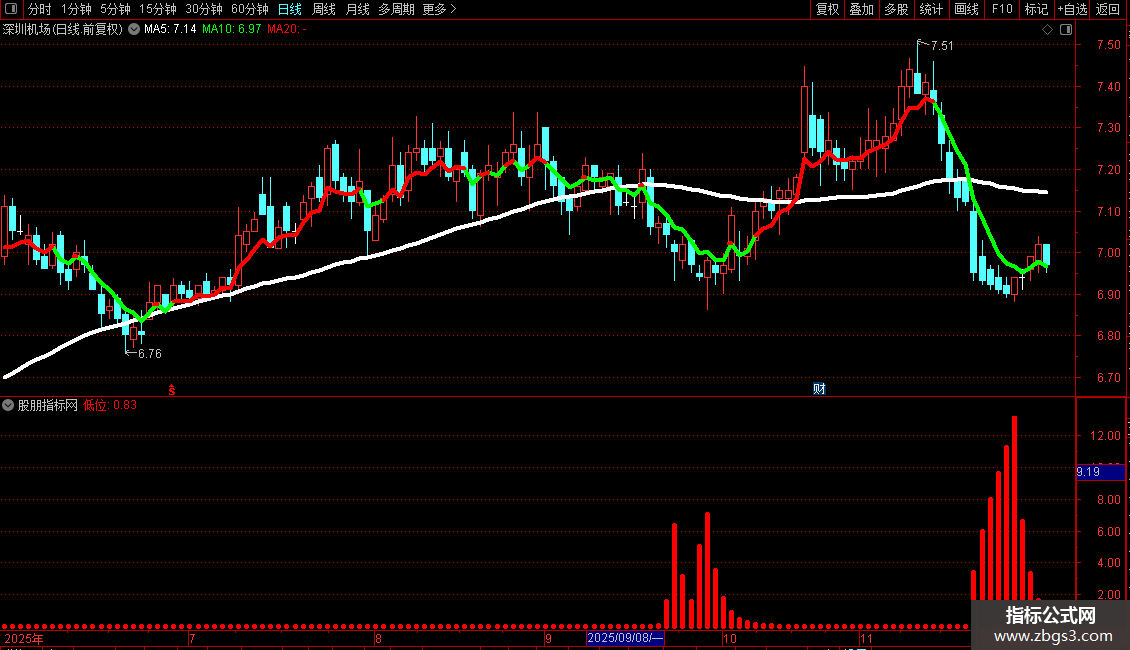Click the 低位: 0.83 indicator value

[110, 406]
